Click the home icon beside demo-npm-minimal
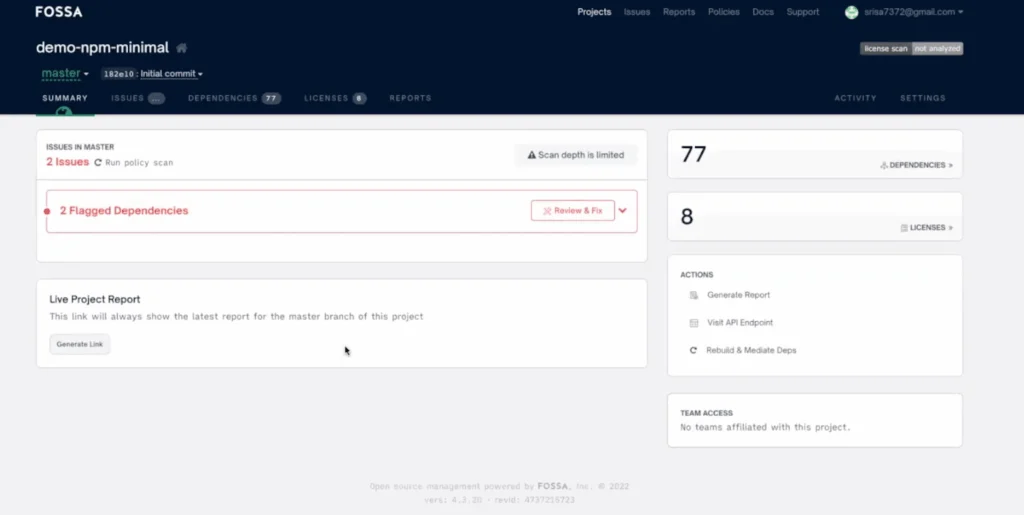The image size is (1024, 515). [182, 48]
